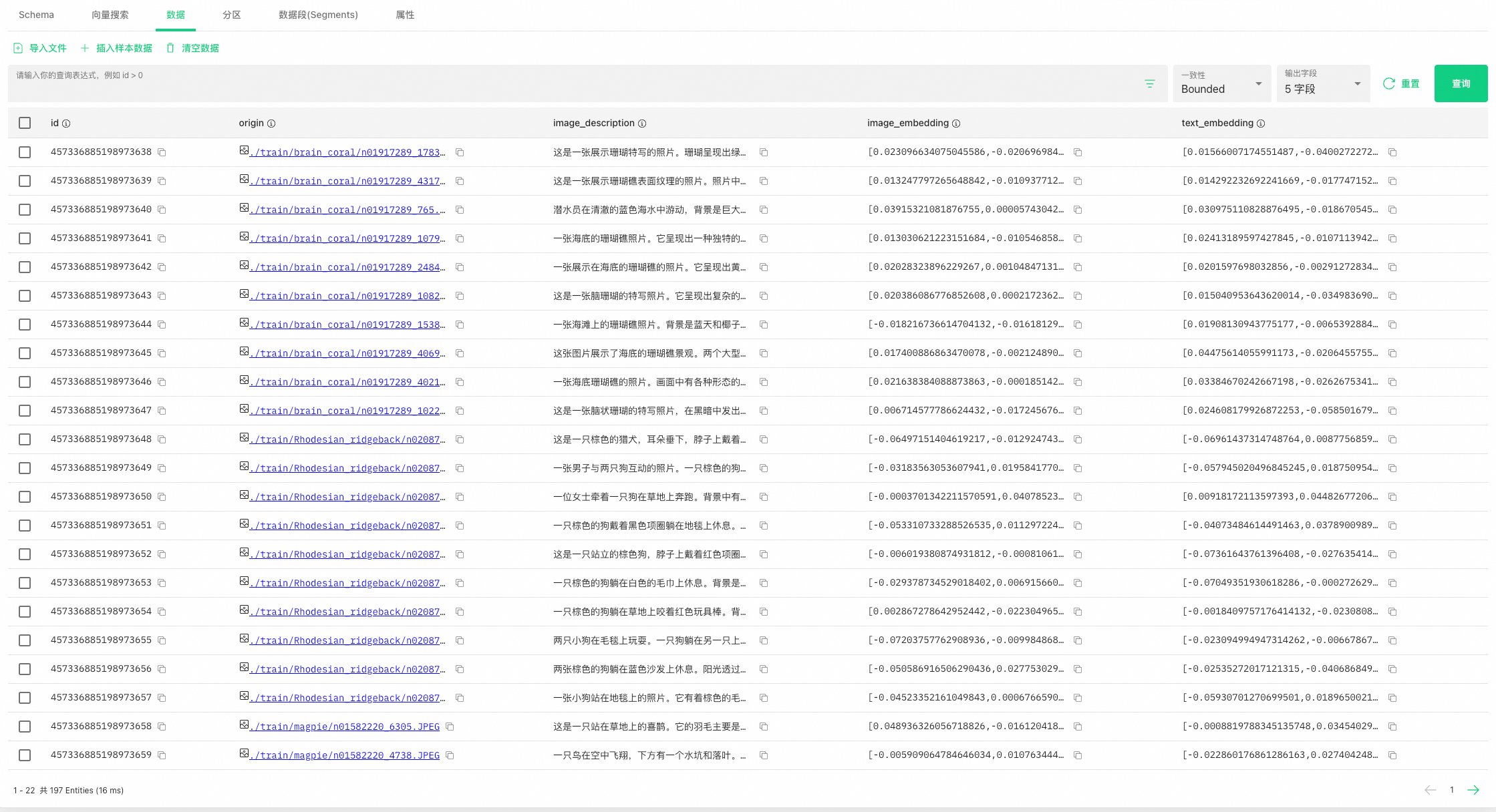The image size is (1496, 812).
Task: Select checkbox for id 457336885198973658
Action: [25, 727]
